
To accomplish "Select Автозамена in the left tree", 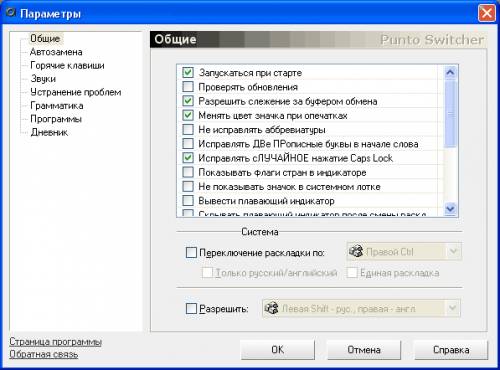I will (x=56, y=52).
